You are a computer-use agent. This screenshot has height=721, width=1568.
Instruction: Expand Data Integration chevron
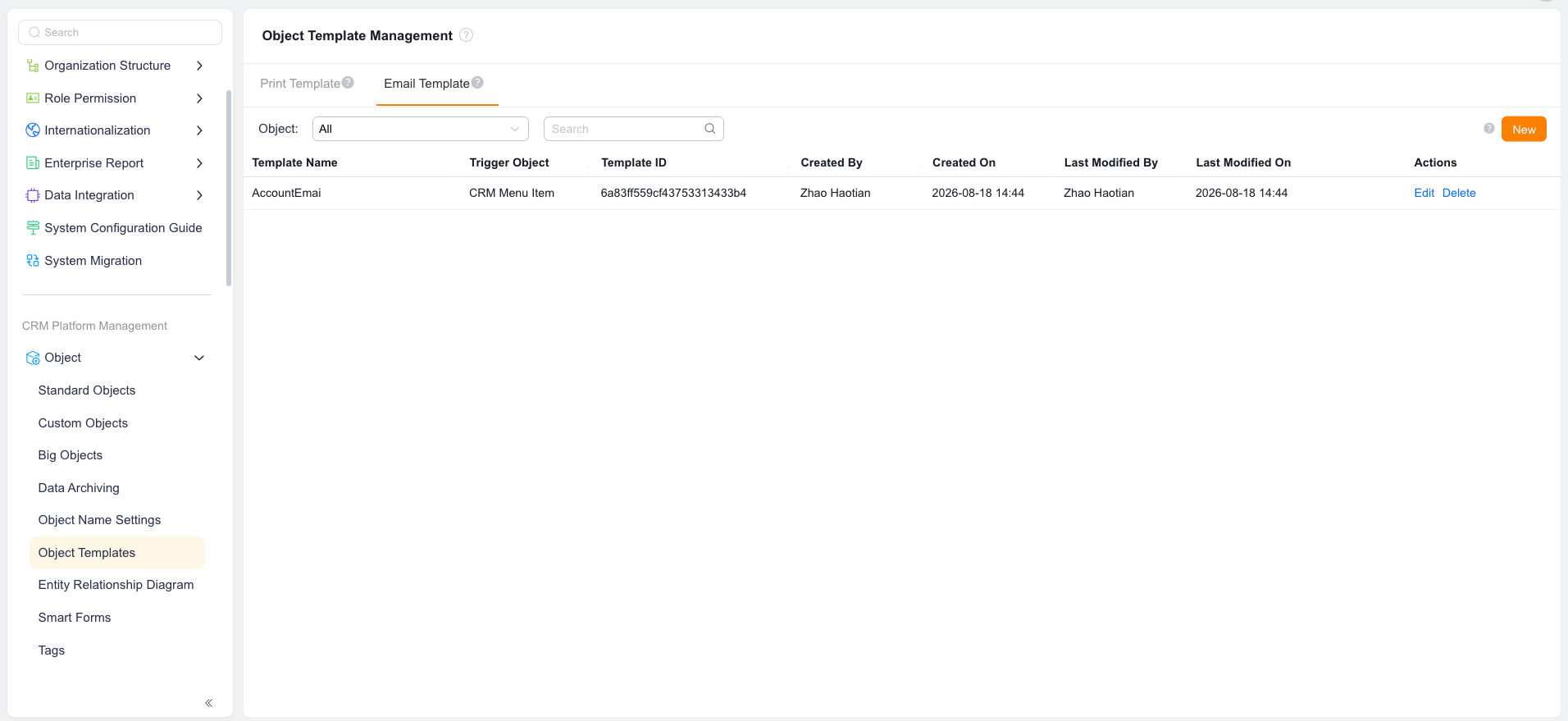199,195
